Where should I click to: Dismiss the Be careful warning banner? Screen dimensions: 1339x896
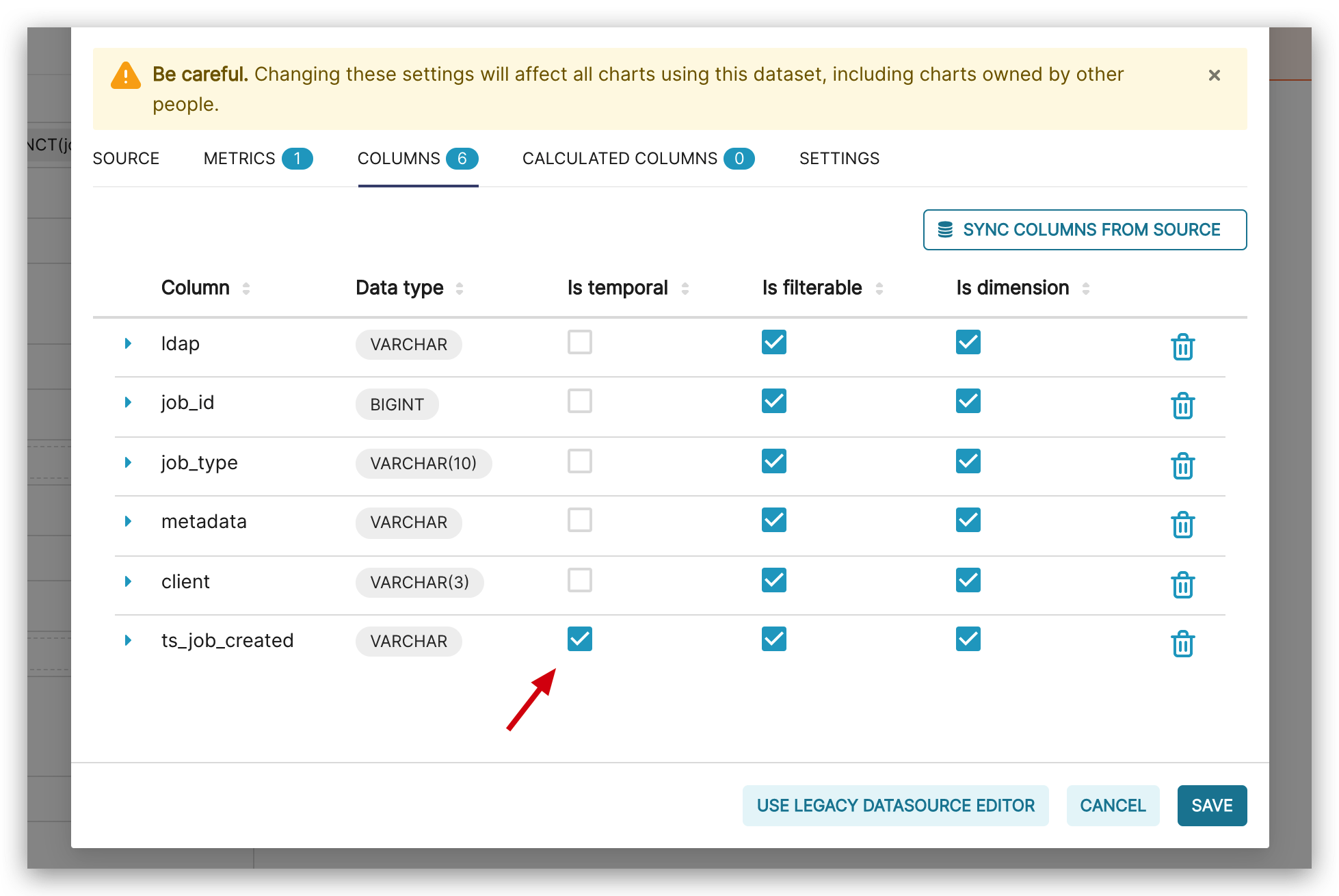pyautogui.click(x=1215, y=75)
